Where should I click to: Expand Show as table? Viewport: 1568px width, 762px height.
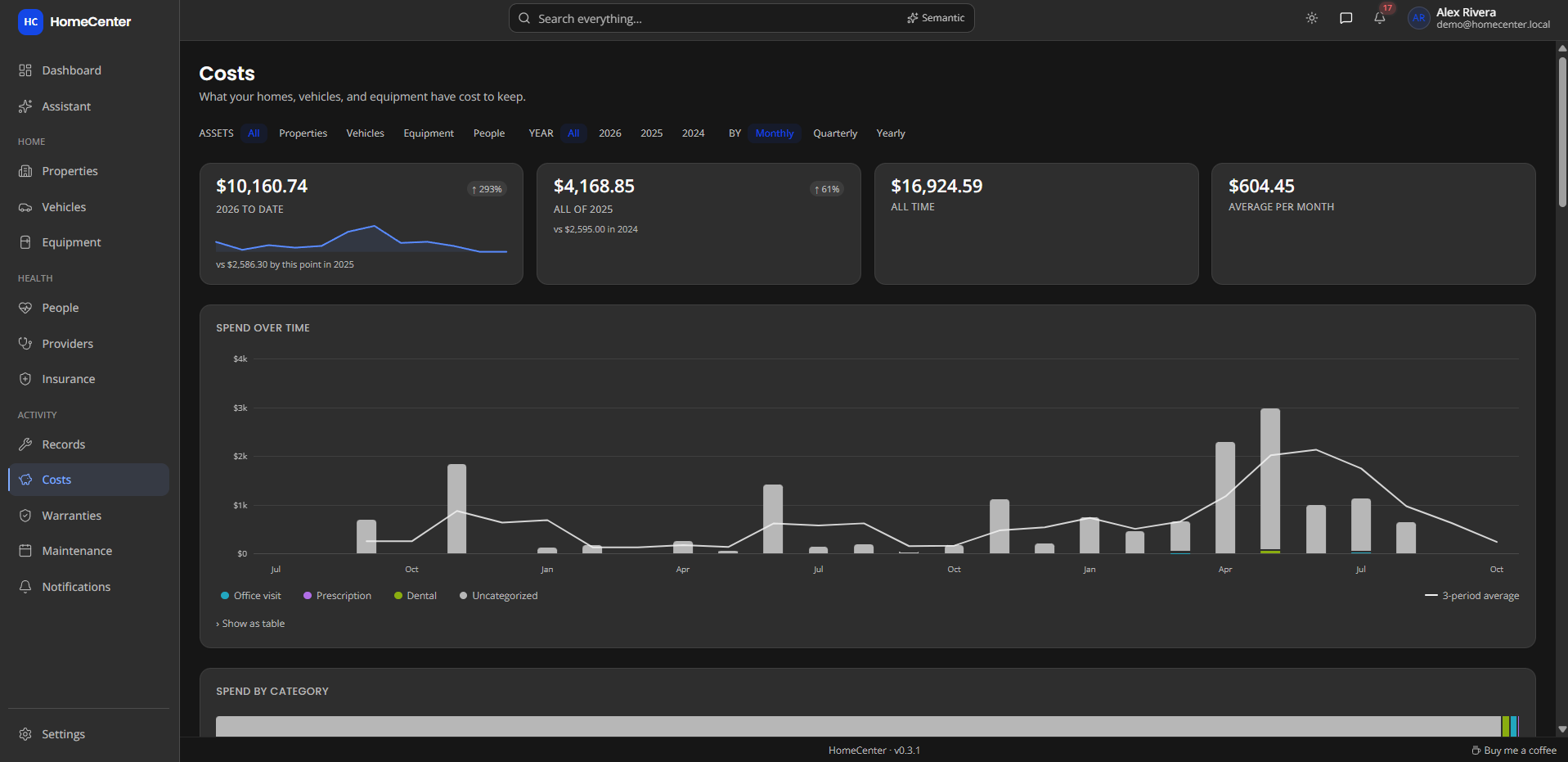250,624
